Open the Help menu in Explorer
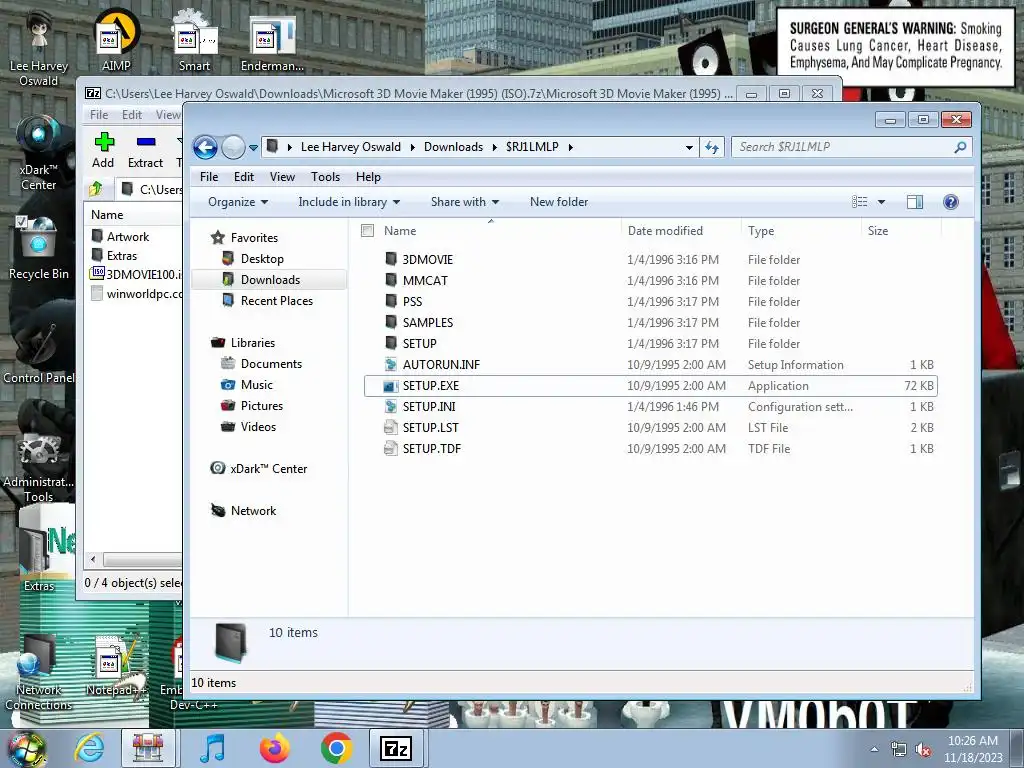1024x768 pixels. point(368,177)
